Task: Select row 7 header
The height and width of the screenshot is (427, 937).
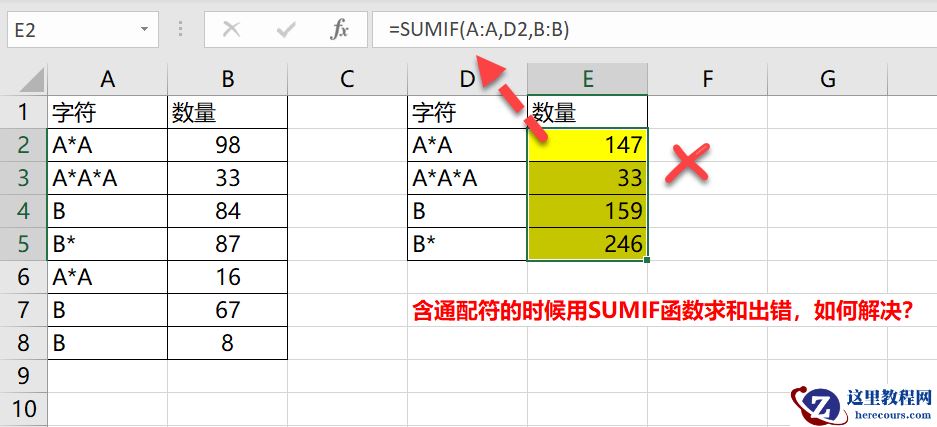Action: point(24,309)
